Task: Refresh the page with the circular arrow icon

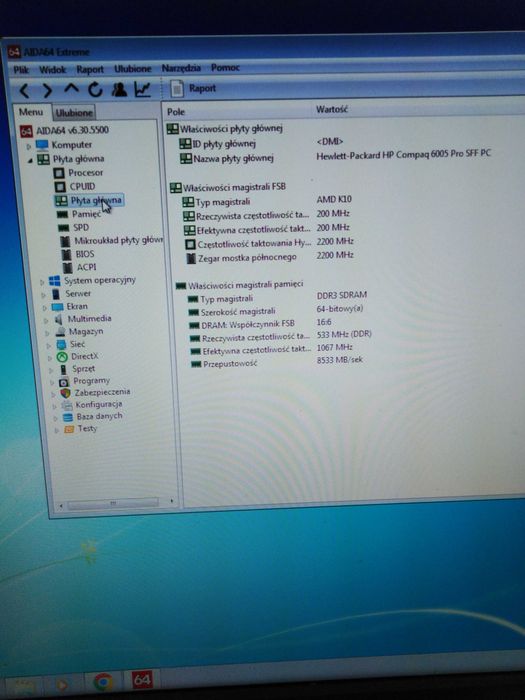Action: (x=95, y=90)
